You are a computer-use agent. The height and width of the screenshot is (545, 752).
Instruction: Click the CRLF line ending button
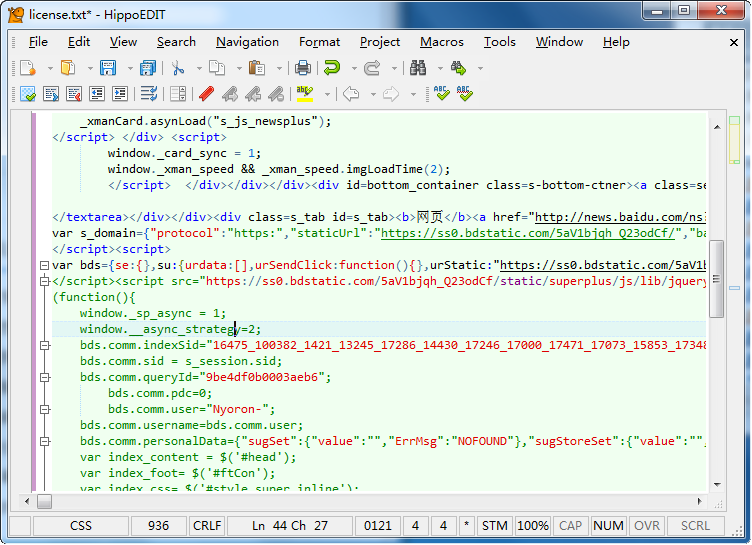[207, 525]
